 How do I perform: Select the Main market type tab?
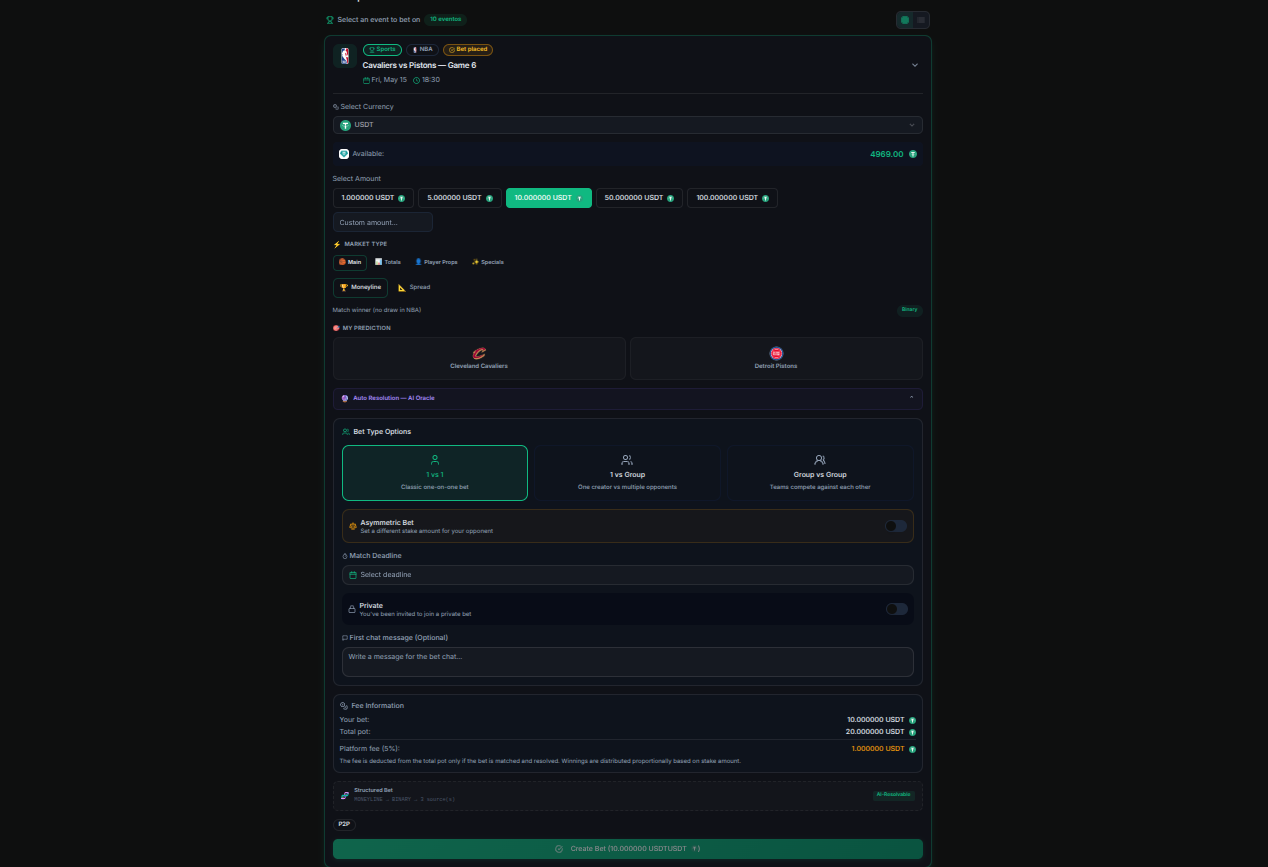350,262
